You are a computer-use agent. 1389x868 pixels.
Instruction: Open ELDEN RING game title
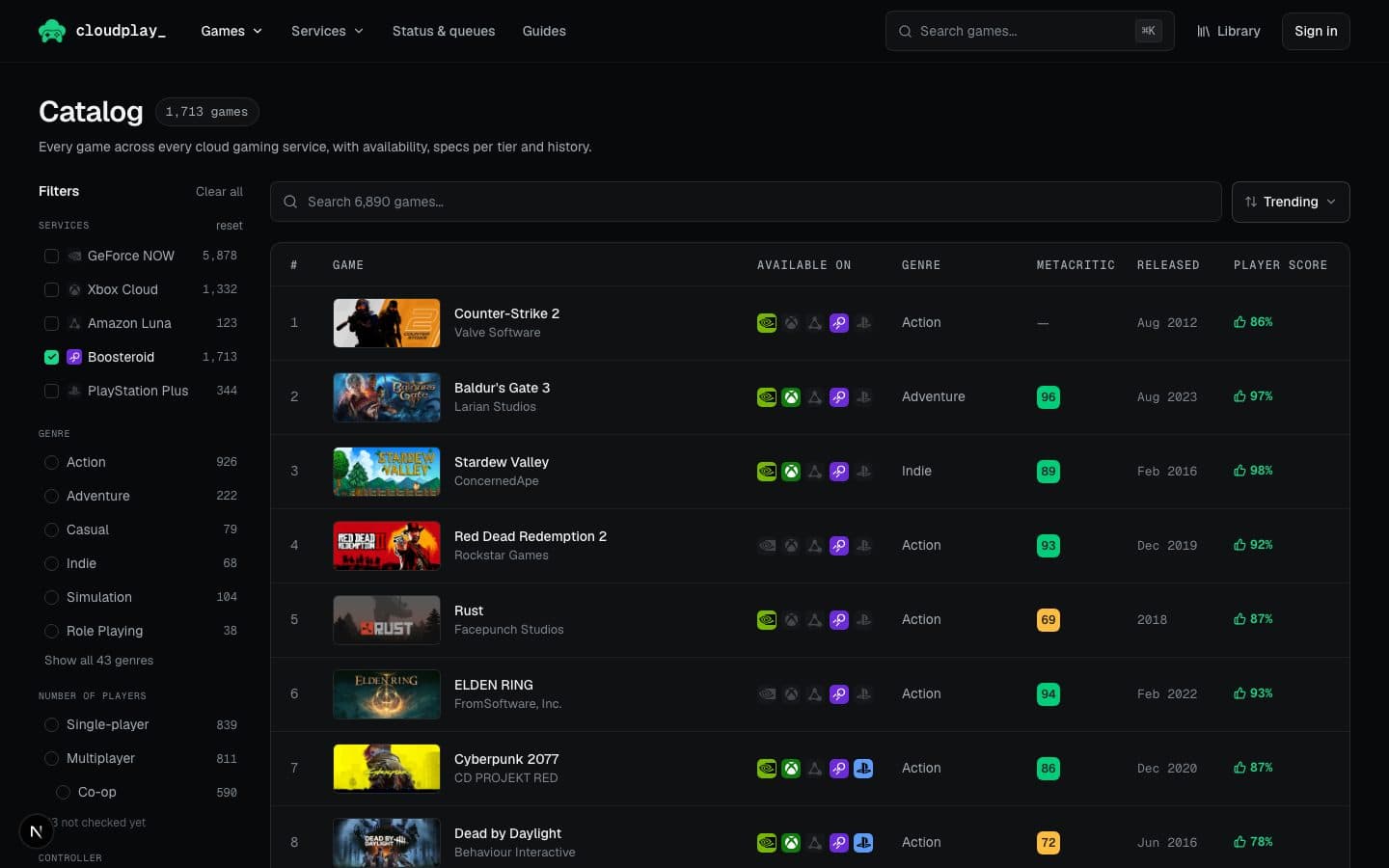(494, 685)
